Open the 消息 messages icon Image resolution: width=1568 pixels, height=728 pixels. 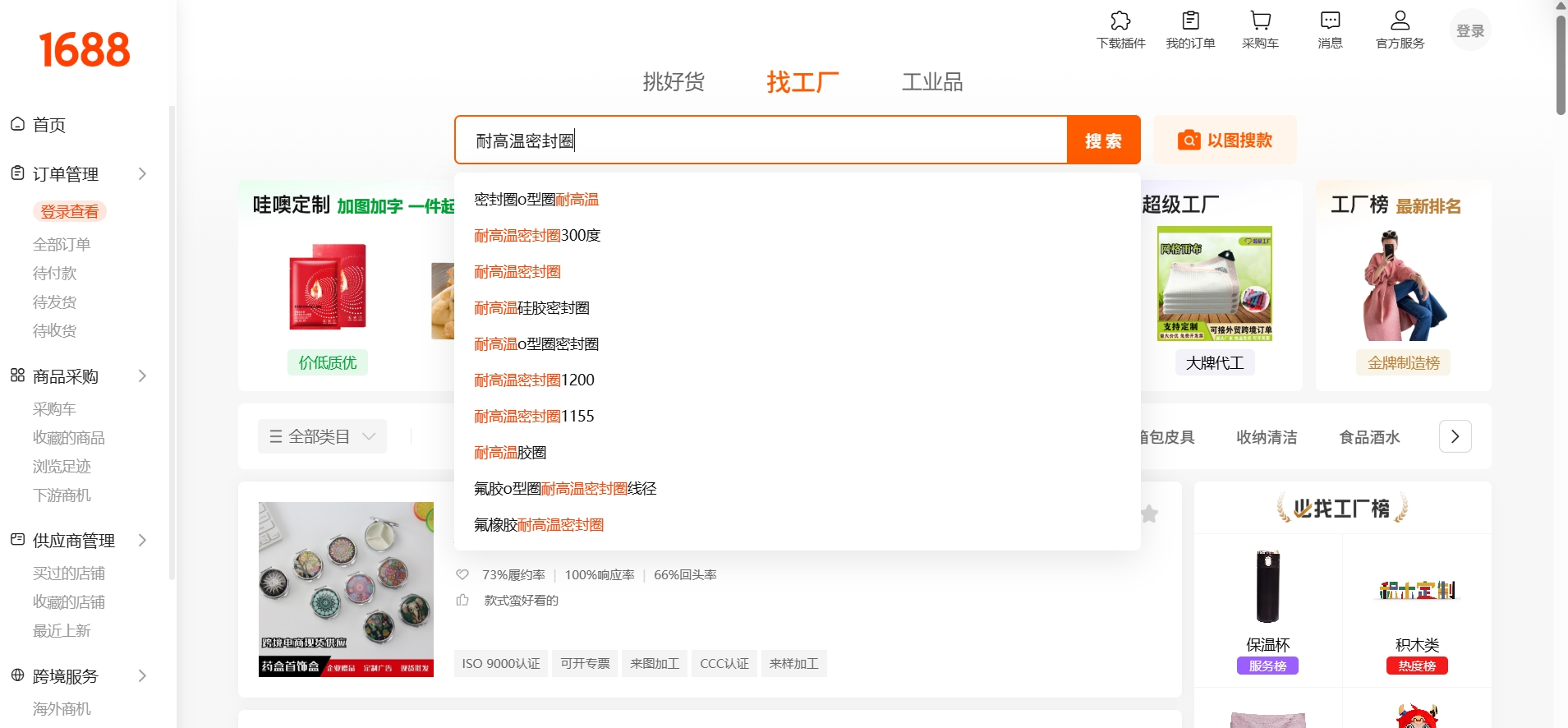tap(1330, 21)
